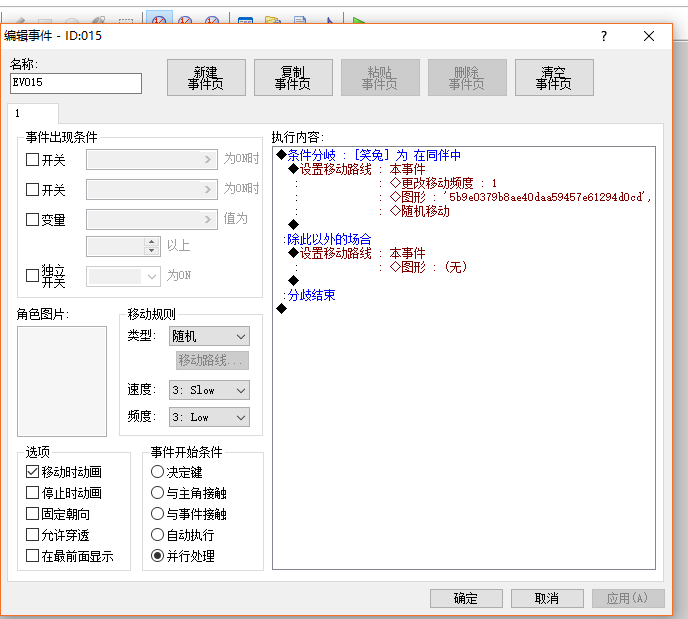
Task: Click the empty 角色图片 graphic box
Action: [x=62, y=381]
